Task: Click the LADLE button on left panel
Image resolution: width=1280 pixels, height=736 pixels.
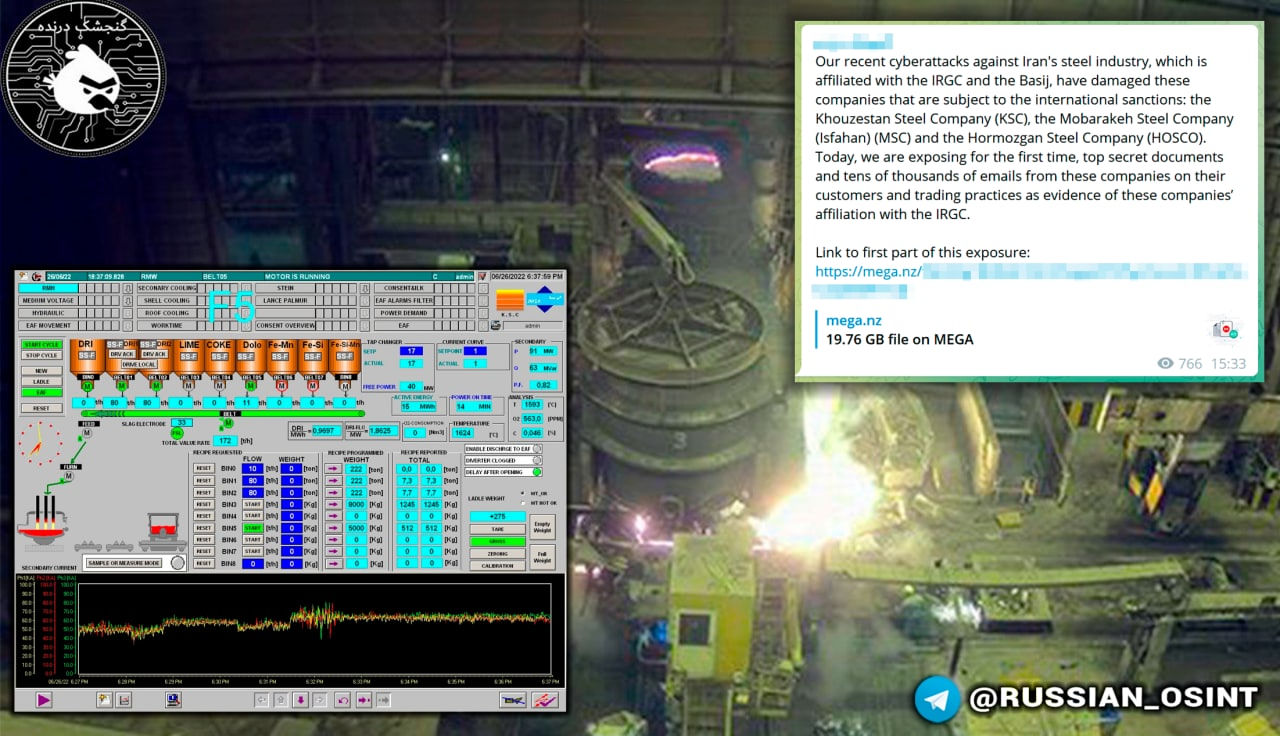Action: point(42,381)
